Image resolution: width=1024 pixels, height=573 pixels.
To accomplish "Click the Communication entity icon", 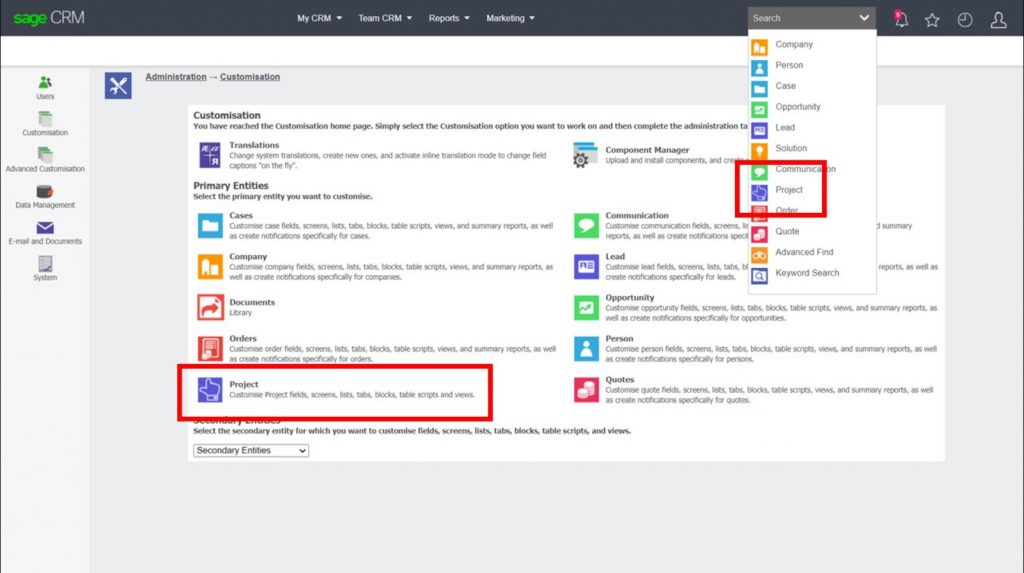I will click(x=586, y=226).
